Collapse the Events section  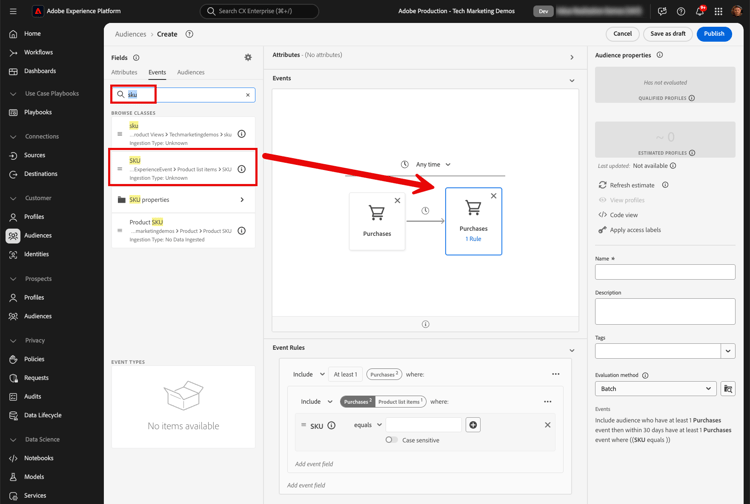point(572,80)
